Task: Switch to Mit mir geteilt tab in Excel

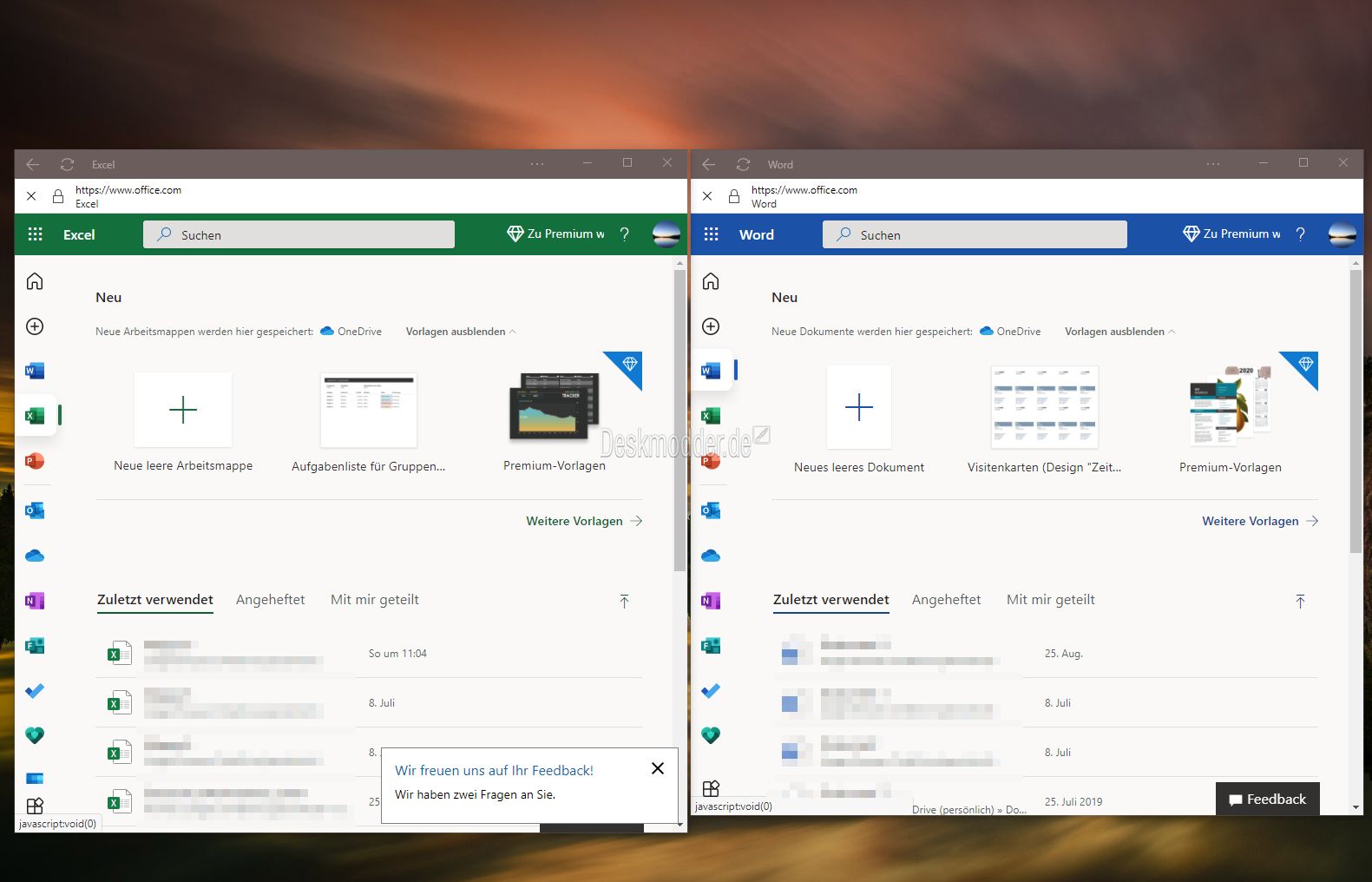Action: [x=375, y=600]
